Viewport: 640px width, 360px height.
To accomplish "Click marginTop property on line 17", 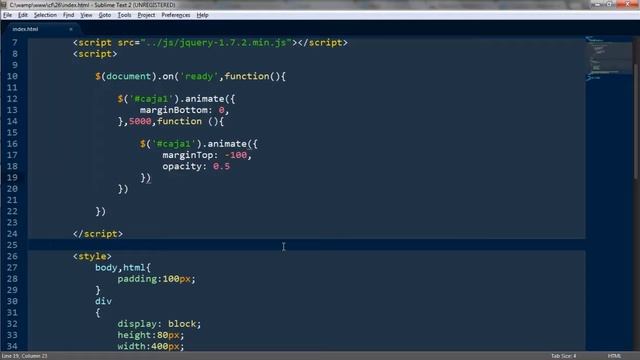I will tap(188, 155).
